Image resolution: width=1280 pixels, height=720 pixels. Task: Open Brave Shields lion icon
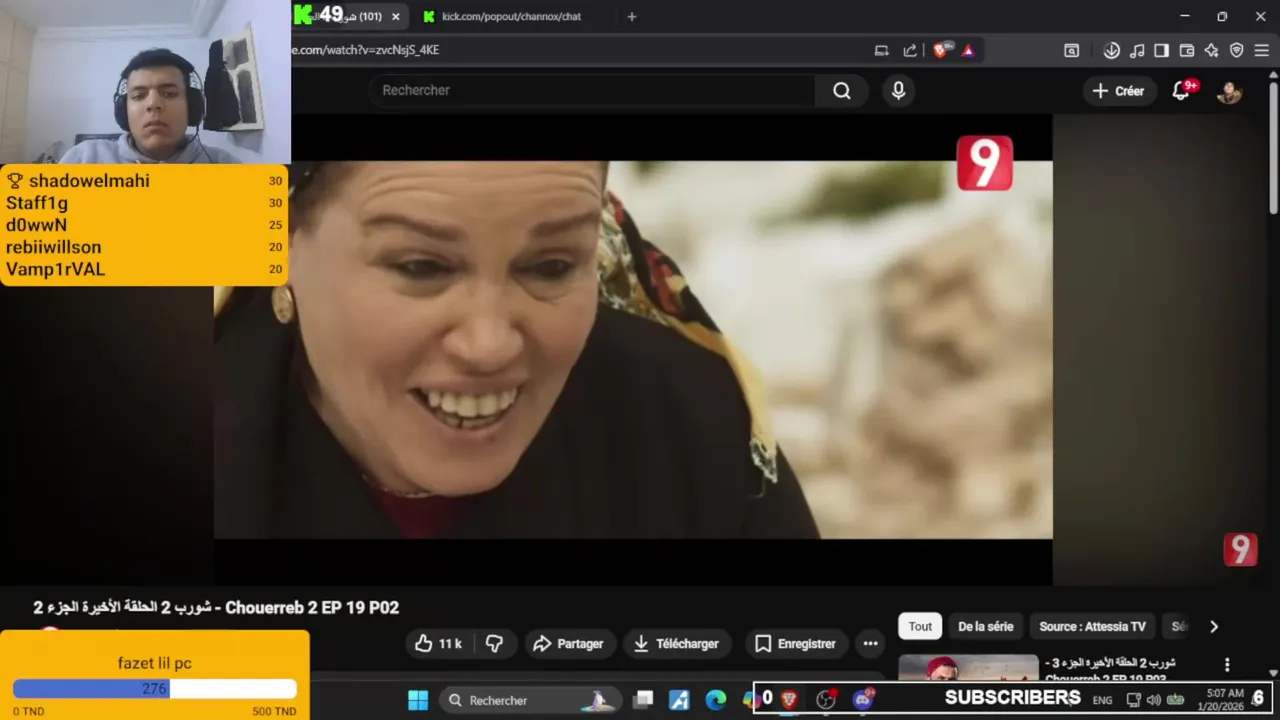pos(941,50)
